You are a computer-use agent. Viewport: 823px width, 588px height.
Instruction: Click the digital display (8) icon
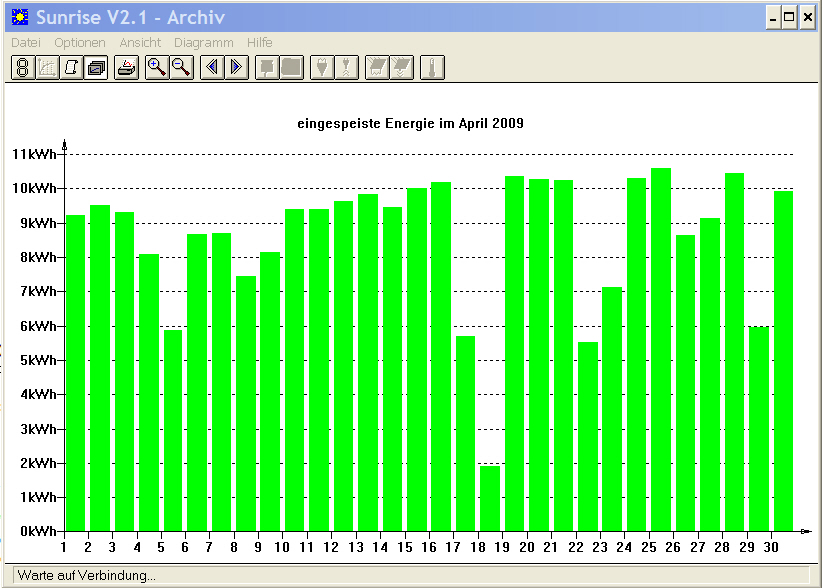click(x=23, y=68)
